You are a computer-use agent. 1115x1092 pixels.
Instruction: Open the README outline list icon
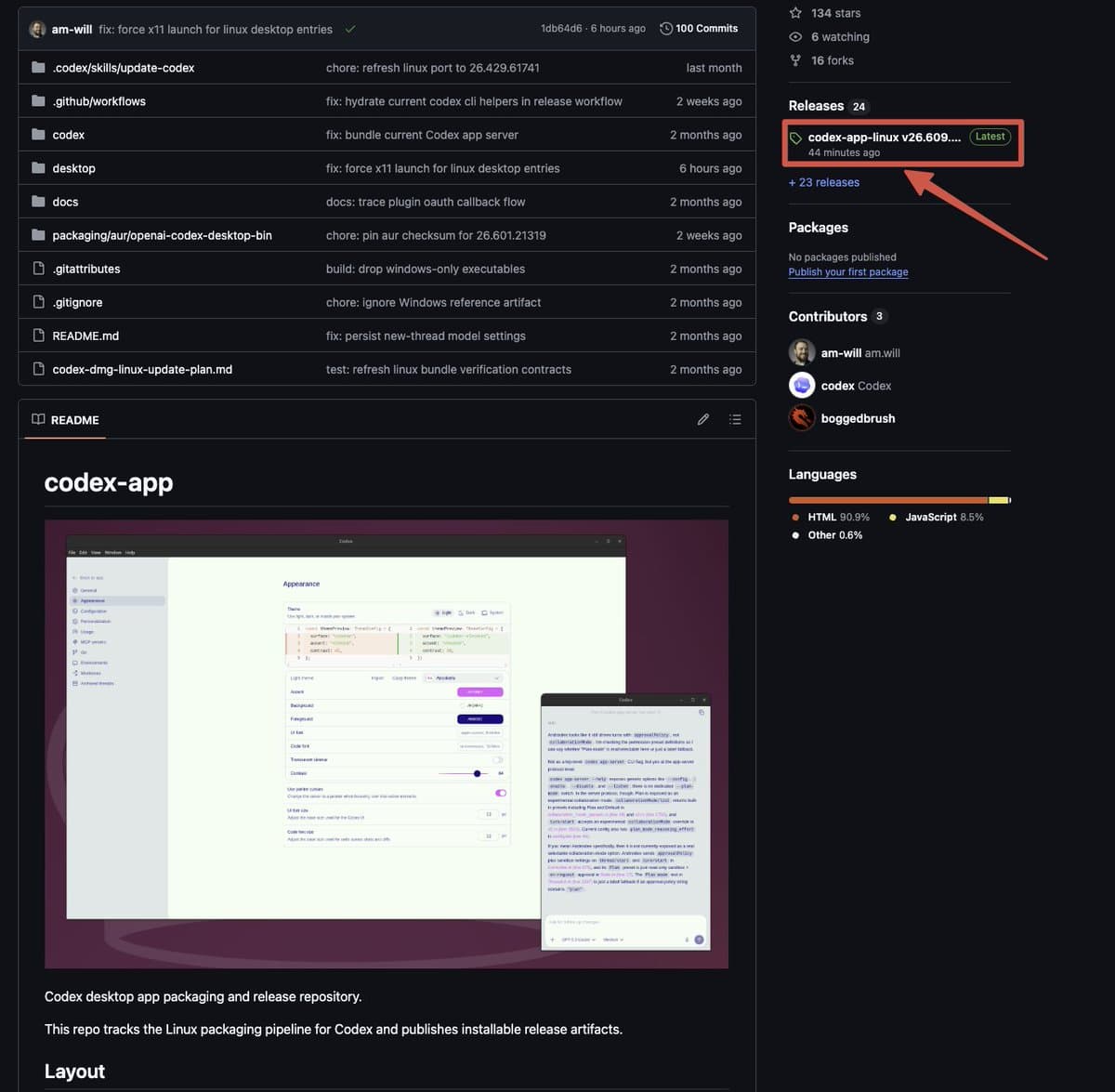(x=735, y=419)
